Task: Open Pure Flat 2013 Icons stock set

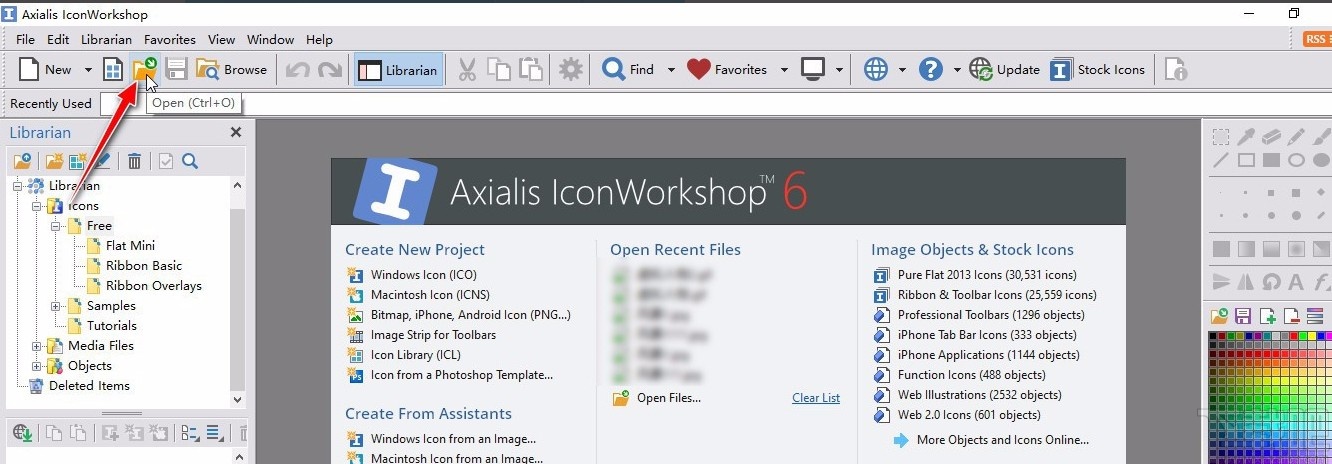Action: point(987,275)
